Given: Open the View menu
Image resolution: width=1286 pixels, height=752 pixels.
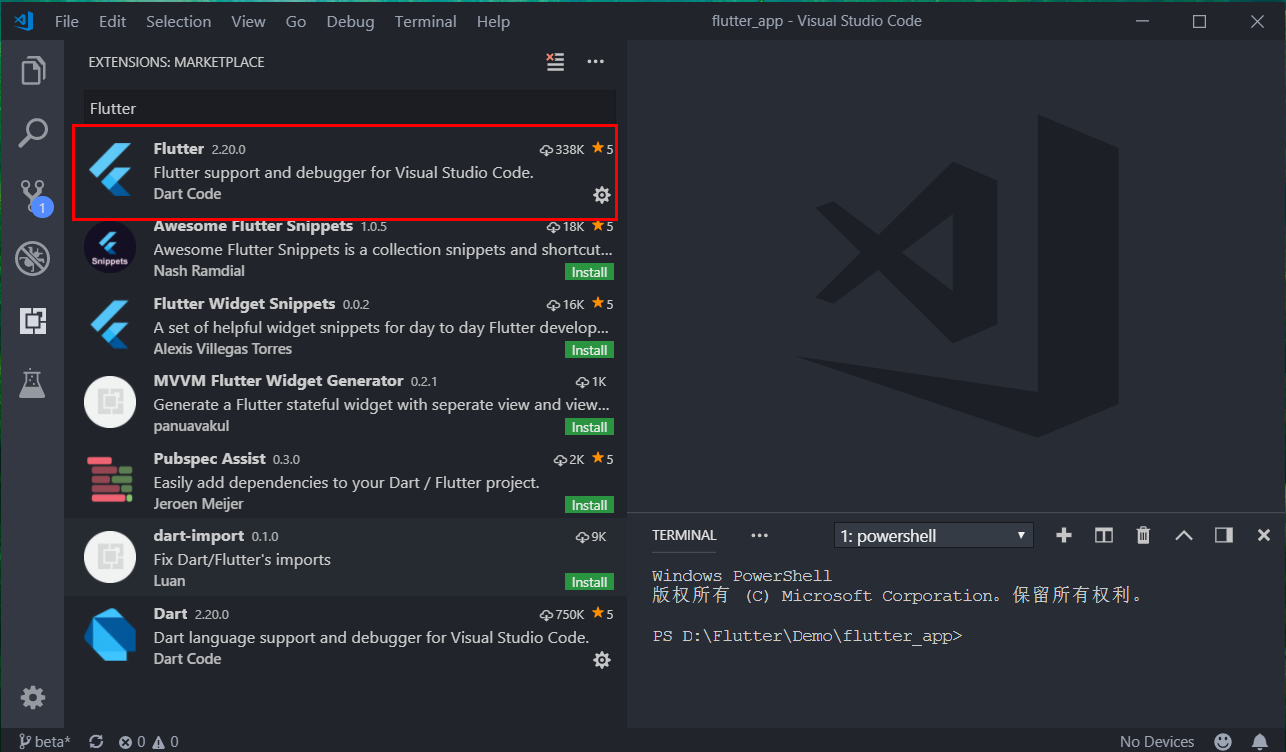Looking at the screenshot, I should (x=248, y=21).
